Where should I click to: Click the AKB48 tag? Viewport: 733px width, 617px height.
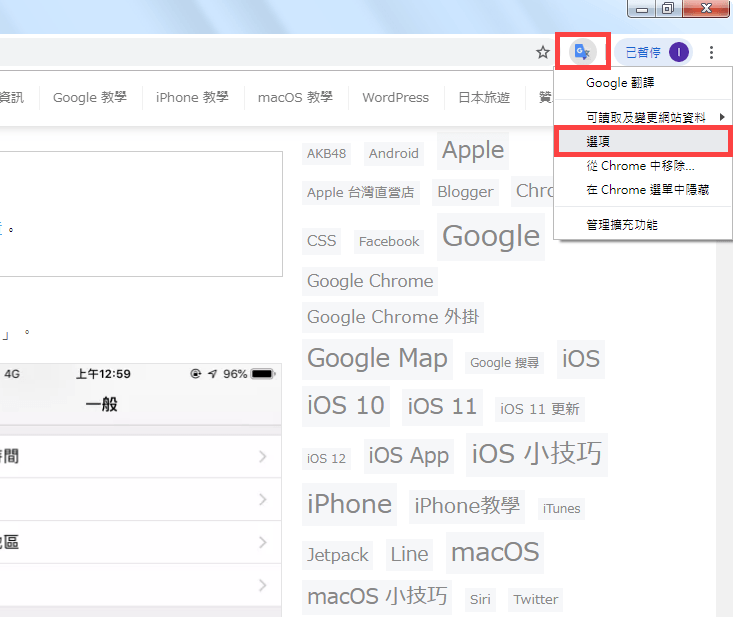(326, 153)
